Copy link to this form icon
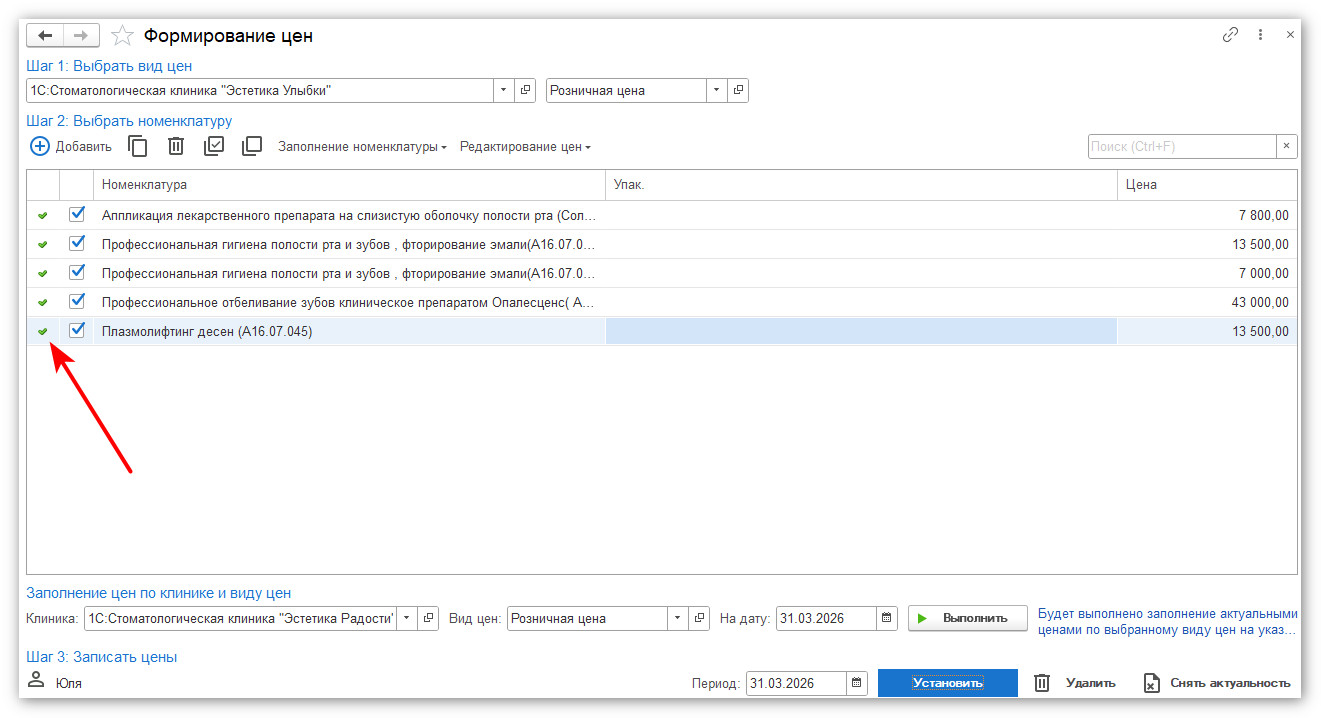Viewport: 1321px width, 718px height. point(1230,35)
